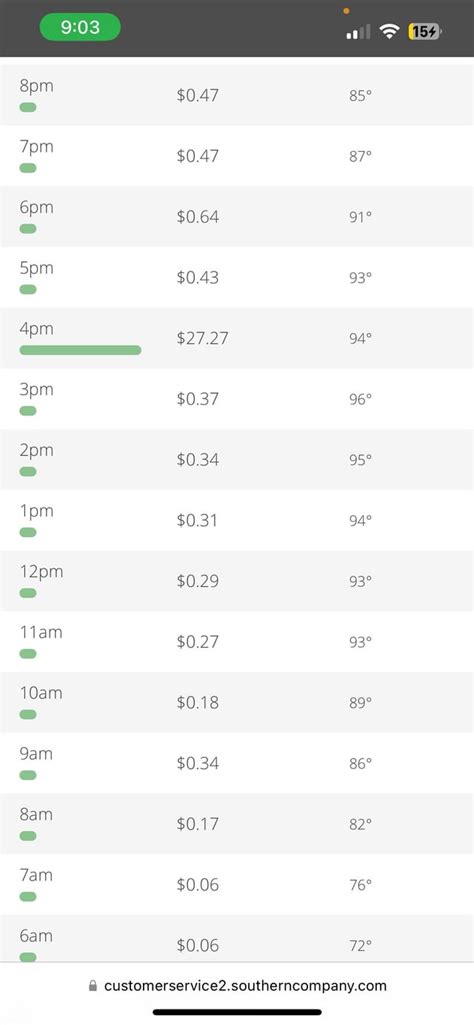Tap the 10am cost $0.18
Viewport: 474px width, 1025px height.
197,703
